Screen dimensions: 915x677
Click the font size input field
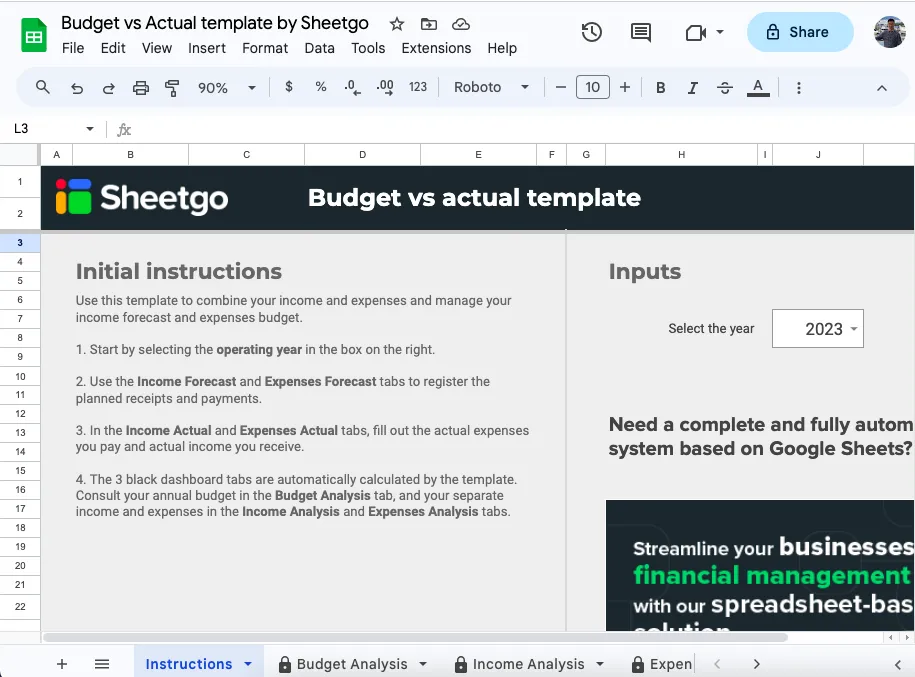pos(593,87)
